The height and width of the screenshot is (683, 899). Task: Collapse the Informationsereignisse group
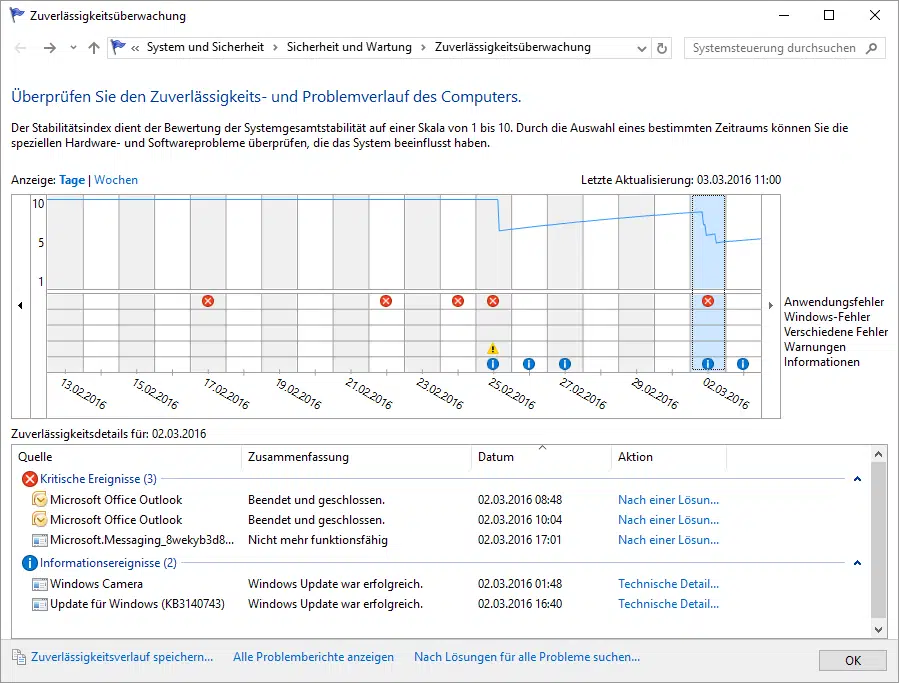coord(857,563)
